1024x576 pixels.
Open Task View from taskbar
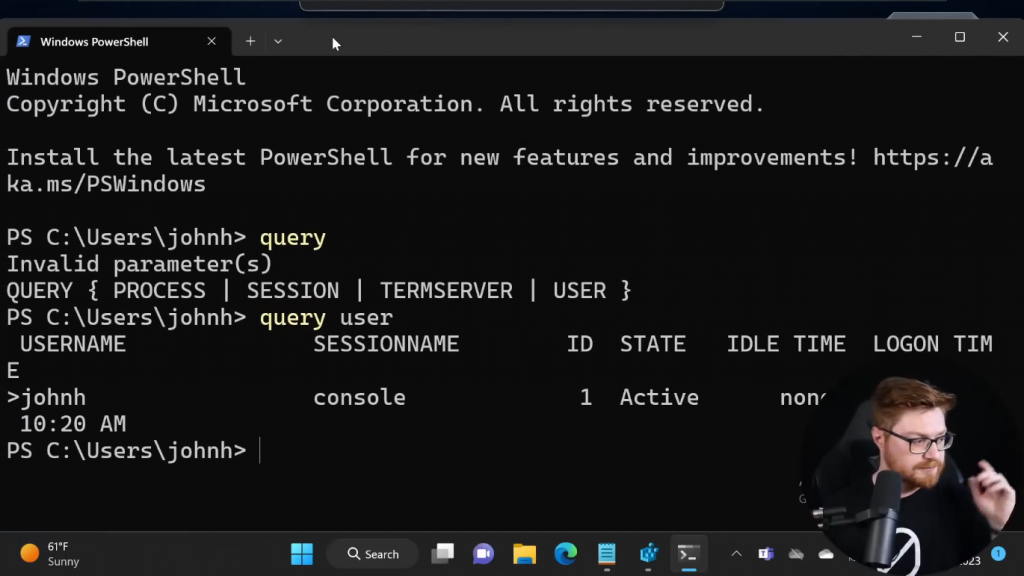point(443,554)
